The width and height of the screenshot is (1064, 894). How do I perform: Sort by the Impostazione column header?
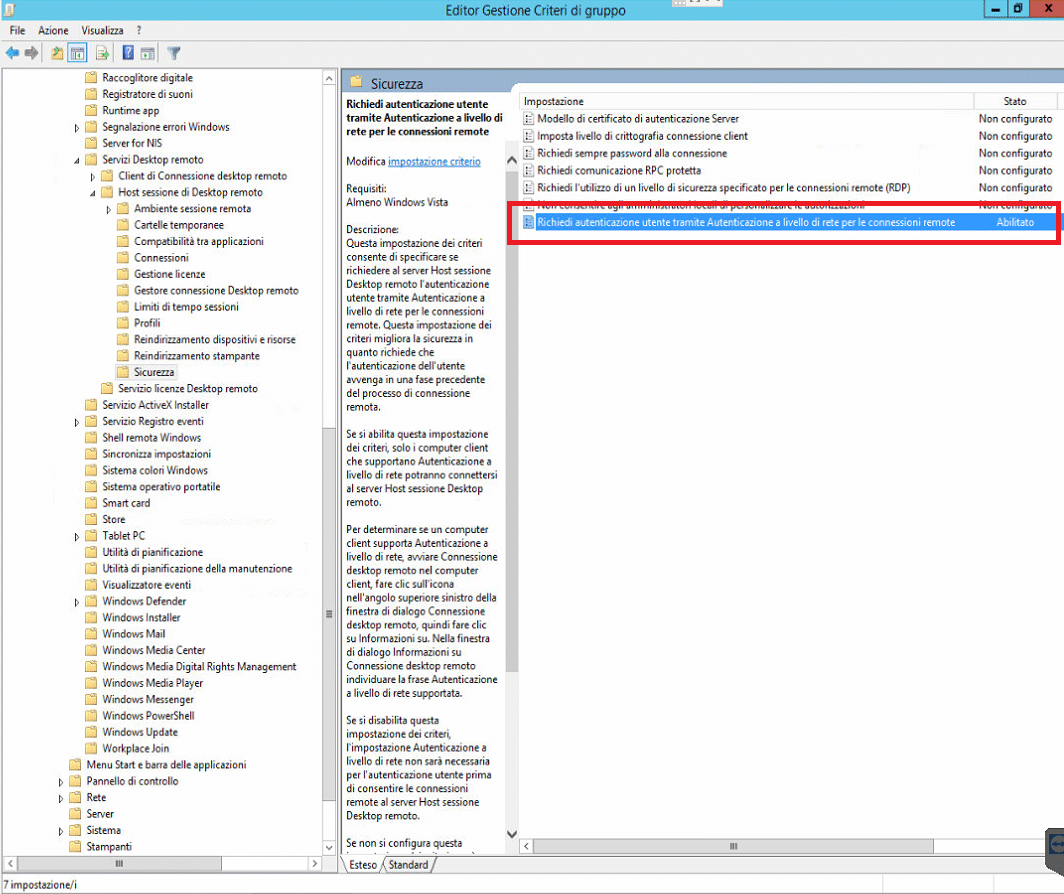tap(746, 101)
